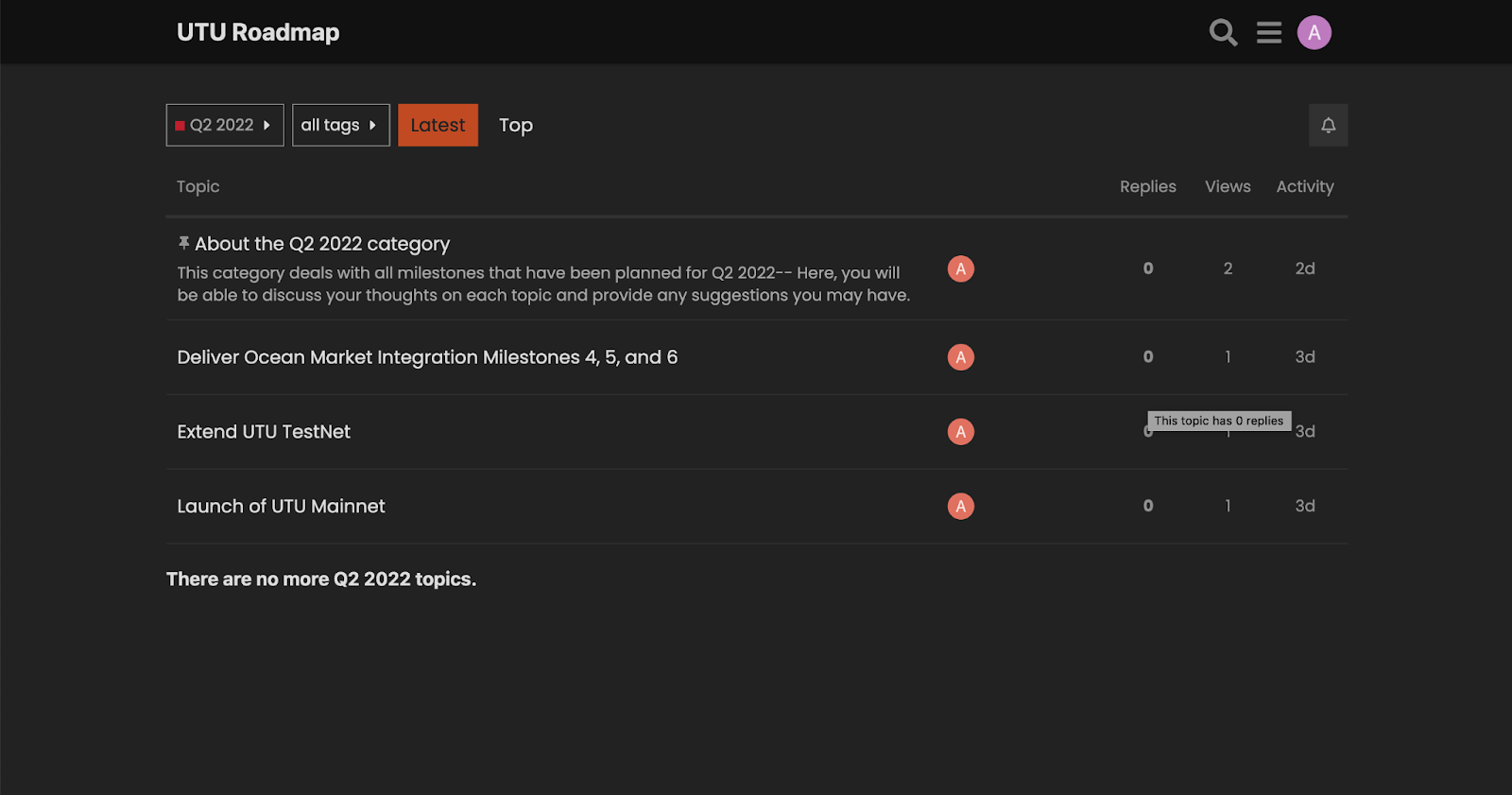The image size is (1512, 795).
Task: Expand the Q2 2022 category dropdown
Action: pos(225,125)
